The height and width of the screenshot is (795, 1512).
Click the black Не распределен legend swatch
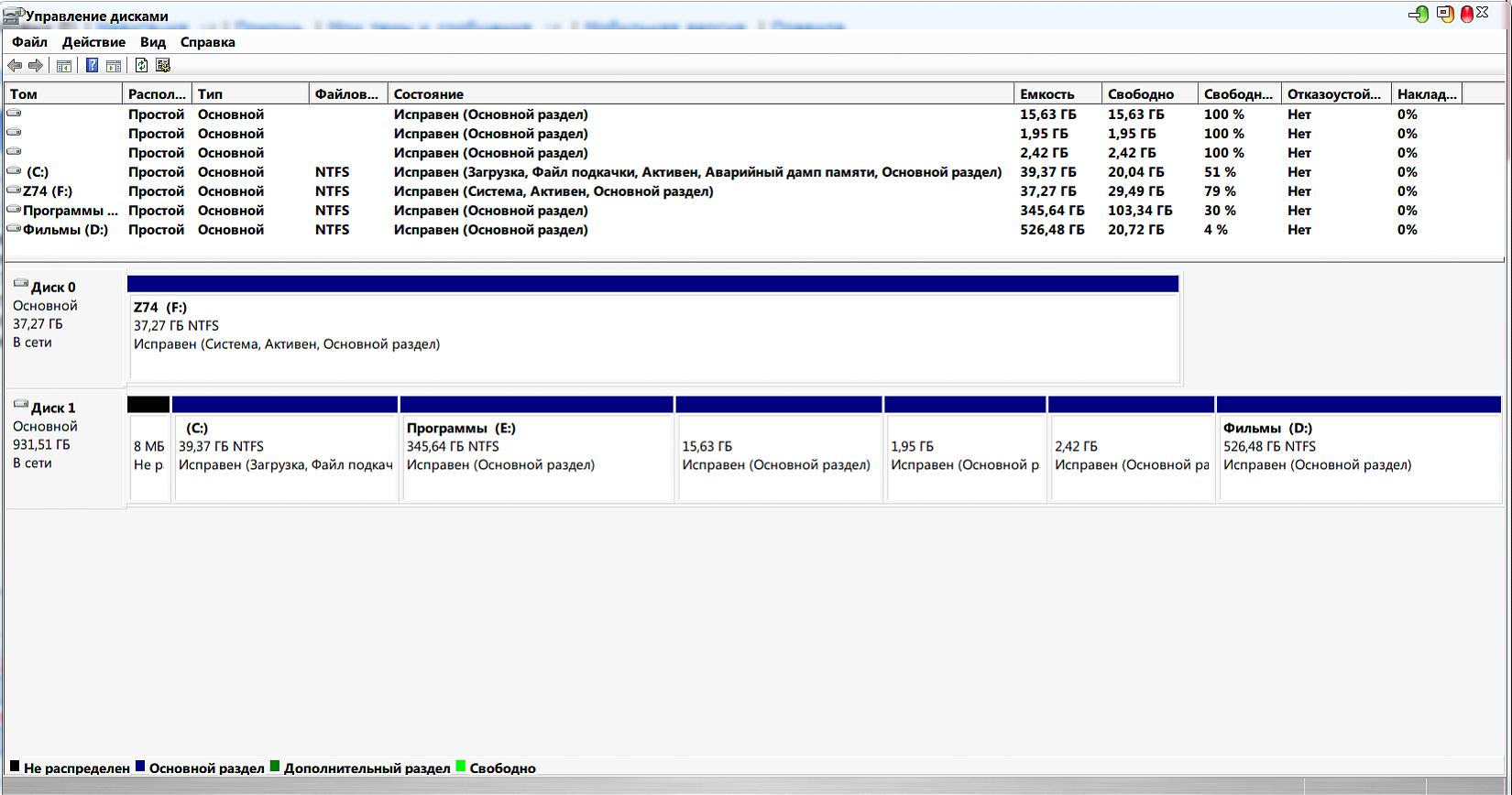15,767
